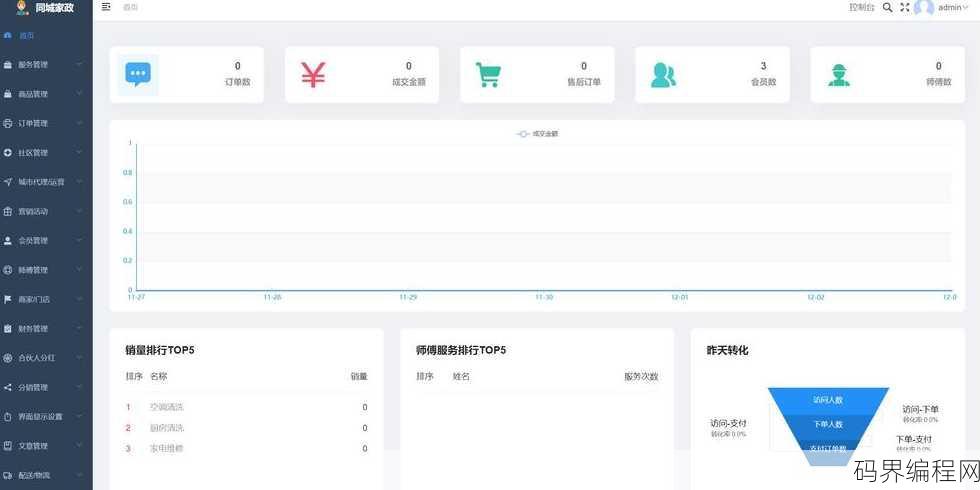Click the 订单数 card label

click(x=238, y=82)
